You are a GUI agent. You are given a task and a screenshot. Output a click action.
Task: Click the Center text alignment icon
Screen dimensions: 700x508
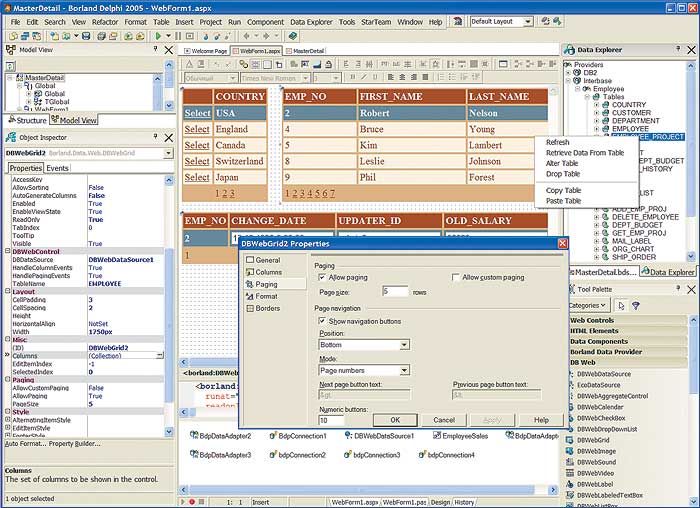(402, 77)
